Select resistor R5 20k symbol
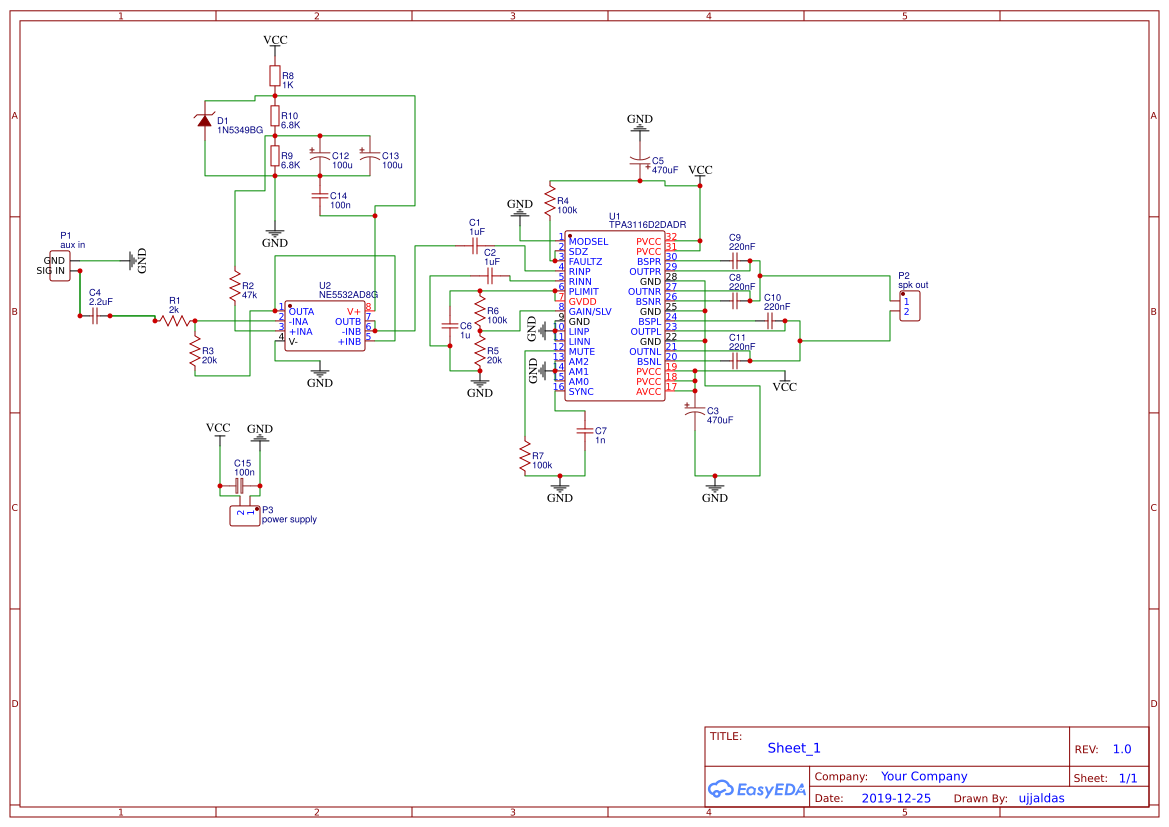1169x827 pixels. (x=479, y=350)
